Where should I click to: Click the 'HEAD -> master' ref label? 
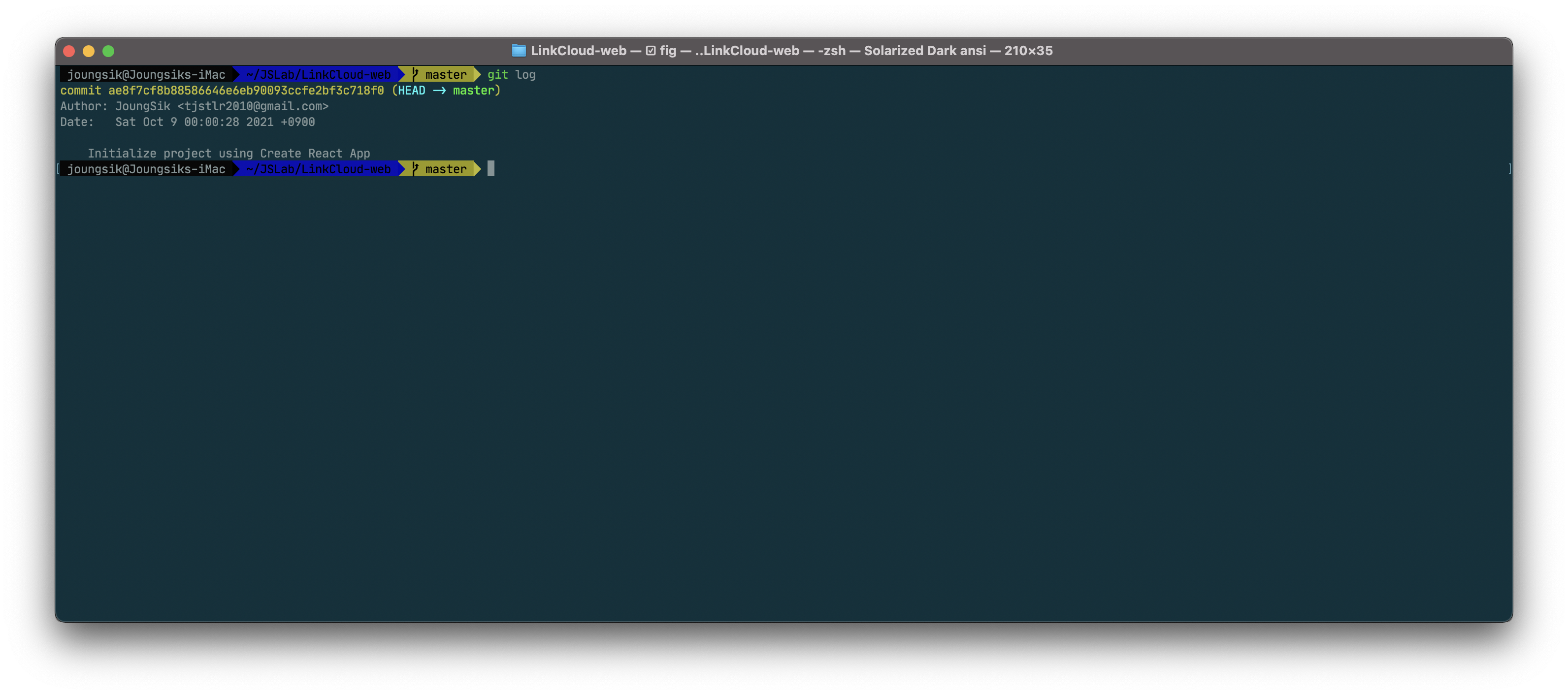pyautogui.click(x=446, y=90)
